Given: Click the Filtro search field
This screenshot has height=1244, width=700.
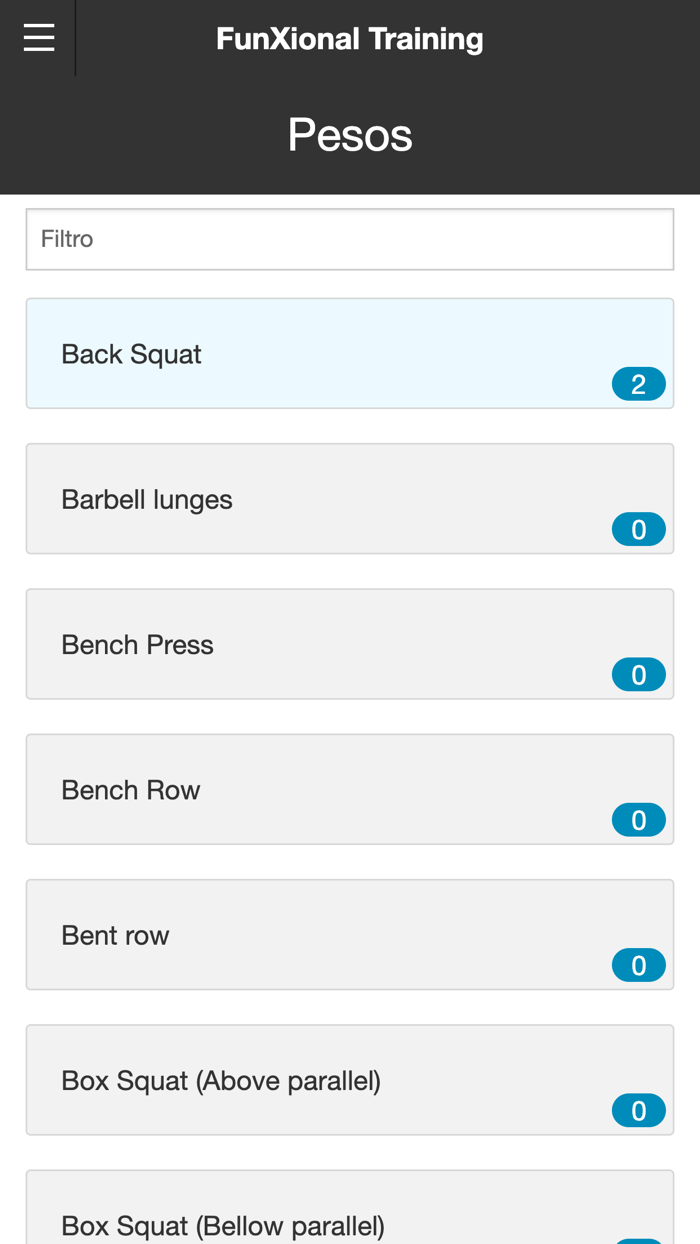Looking at the screenshot, I should coord(350,239).
